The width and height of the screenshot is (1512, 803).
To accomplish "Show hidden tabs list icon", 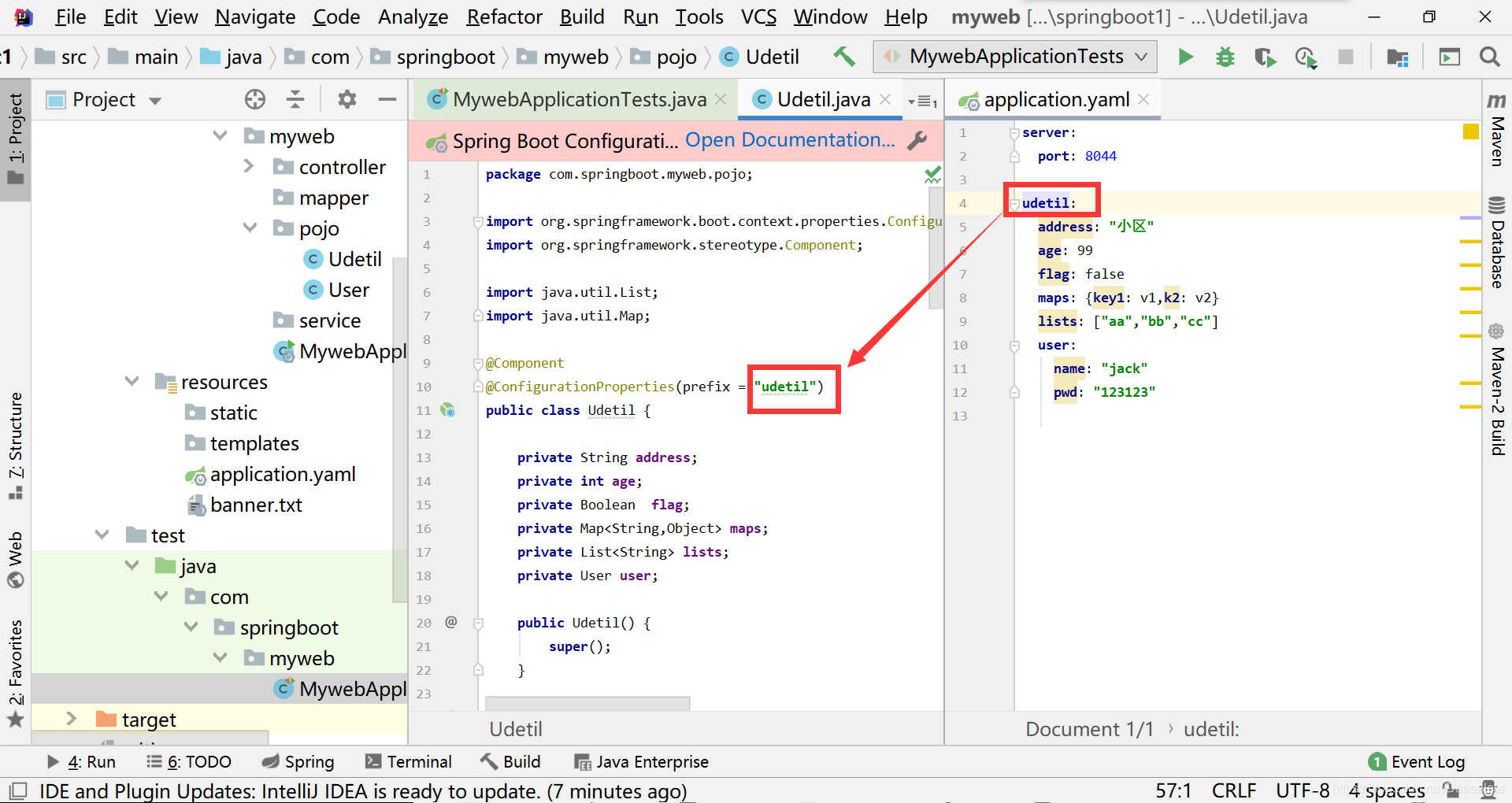I will tap(922, 101).
